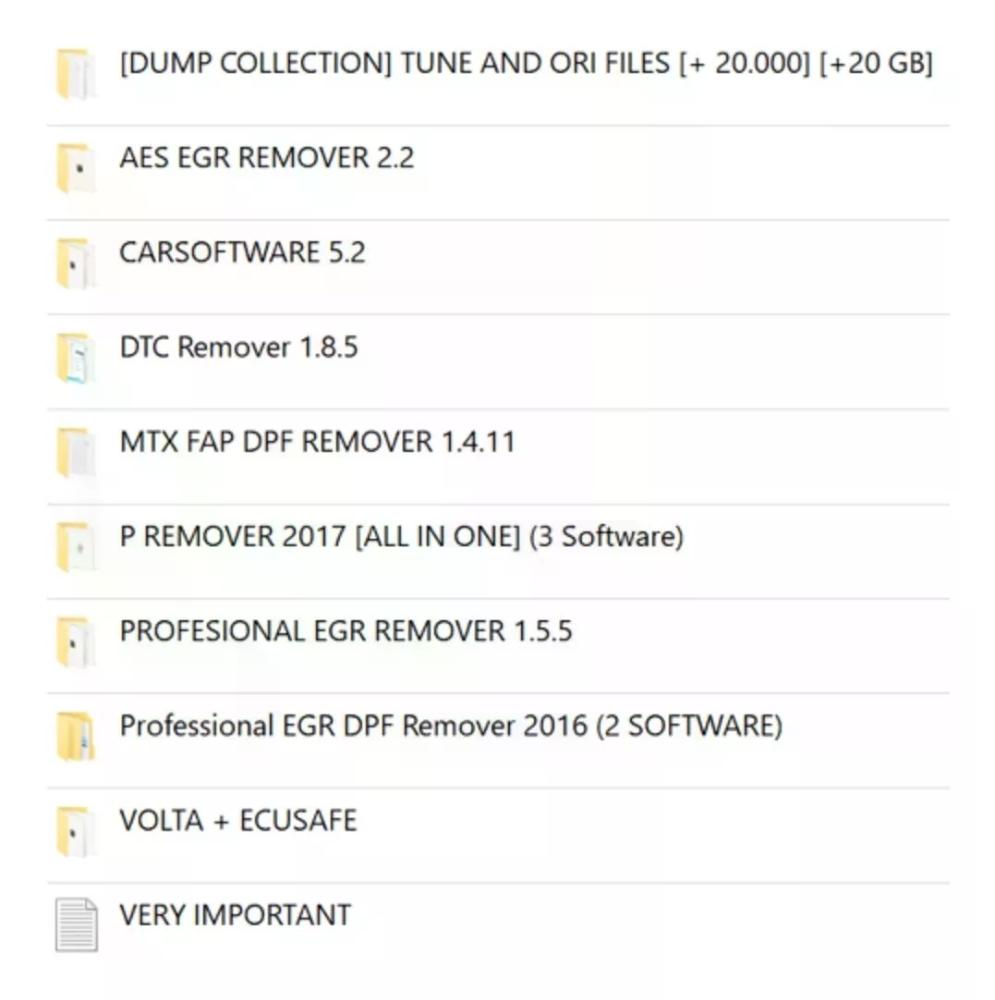Select the P REMOVER 2017 ALL IN ONE name
This screenshot has height=1000, width=995.
tap(401, 536)
